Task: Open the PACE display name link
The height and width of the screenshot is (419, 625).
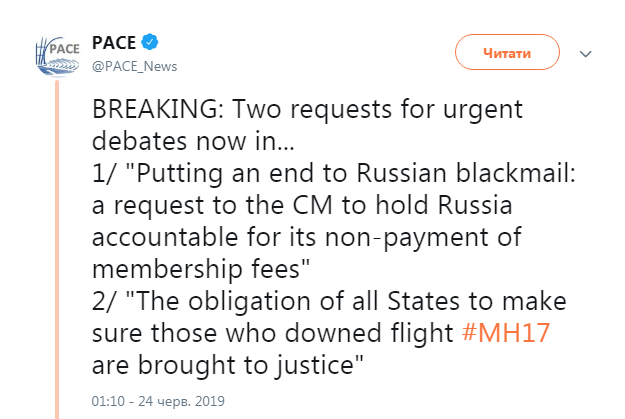Action: (x=114, y=43)
